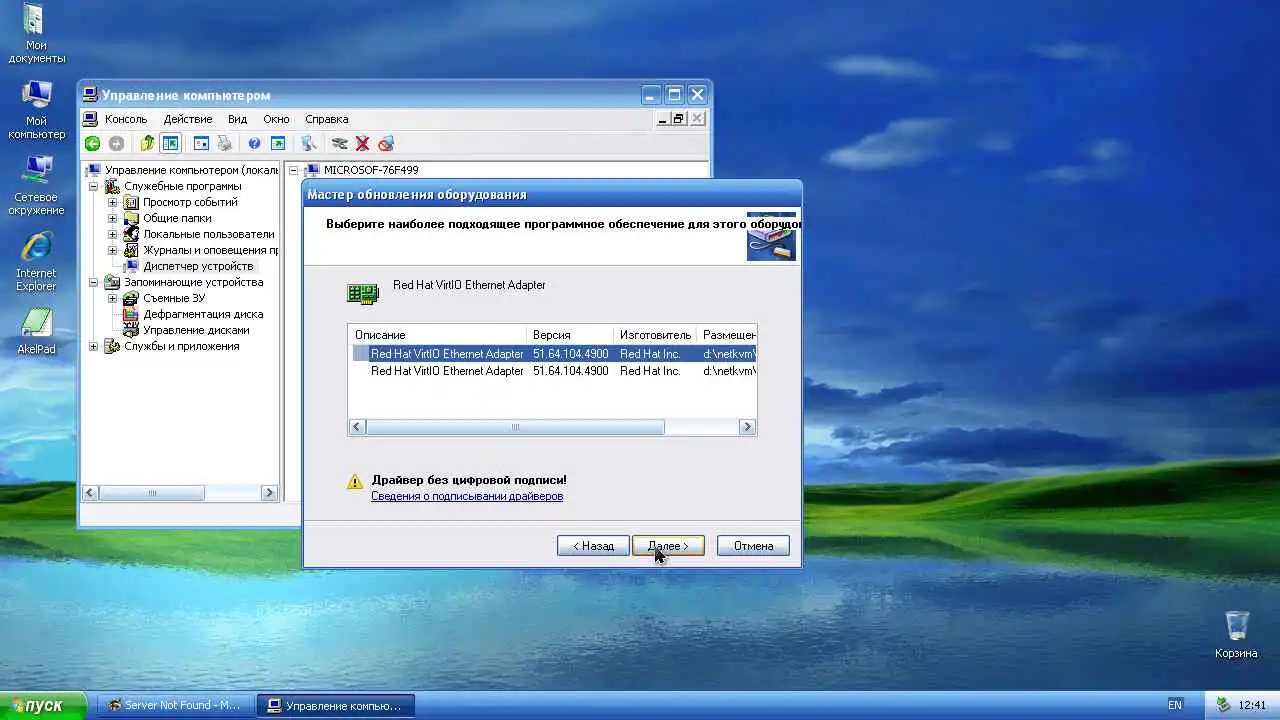This screenshot has height=720, width=1280.
Task: Click the Назад button in the wizard
Action: coord(593,546)
